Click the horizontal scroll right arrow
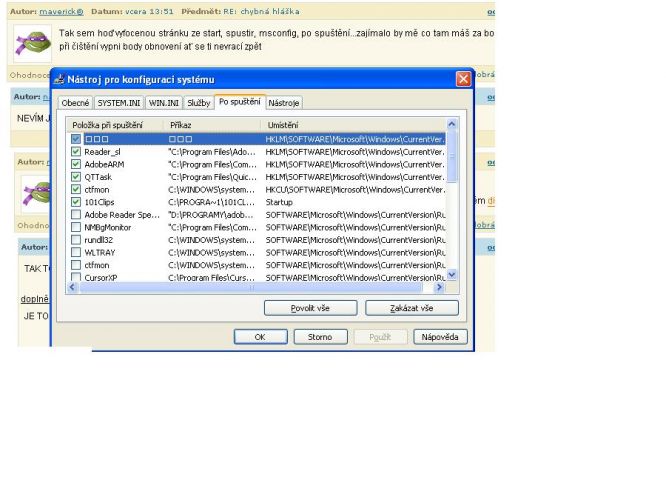 [x=439, y=287]
